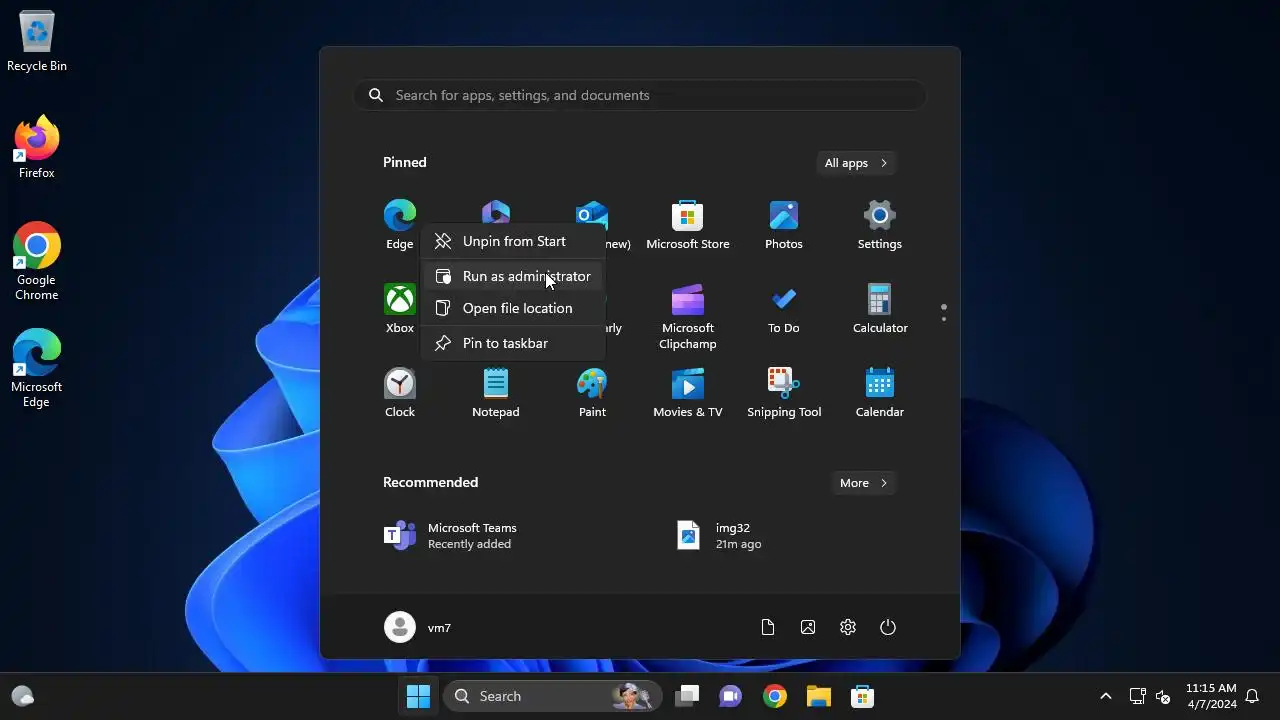The image size is (1280, 720).
Task: Choose Pin to taskbar
Action: pyautogui.click(x=513, y=343)
